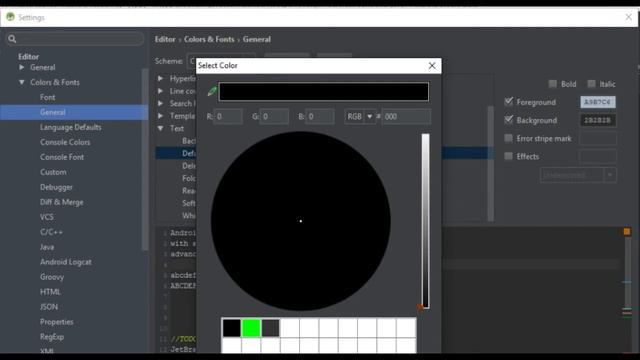Expand the Search results group
Viewport: 640px width, 360px height.
click(x=160, y=103)
